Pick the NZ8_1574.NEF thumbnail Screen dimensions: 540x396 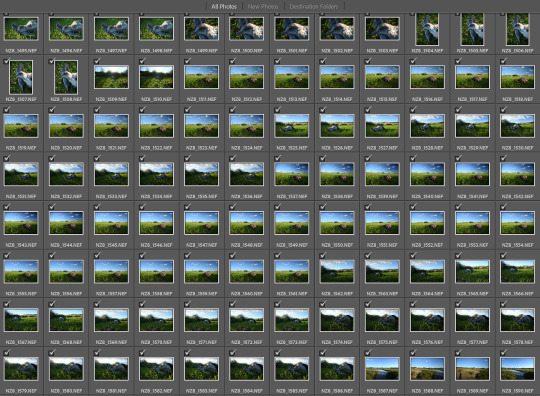coord(337,320)
